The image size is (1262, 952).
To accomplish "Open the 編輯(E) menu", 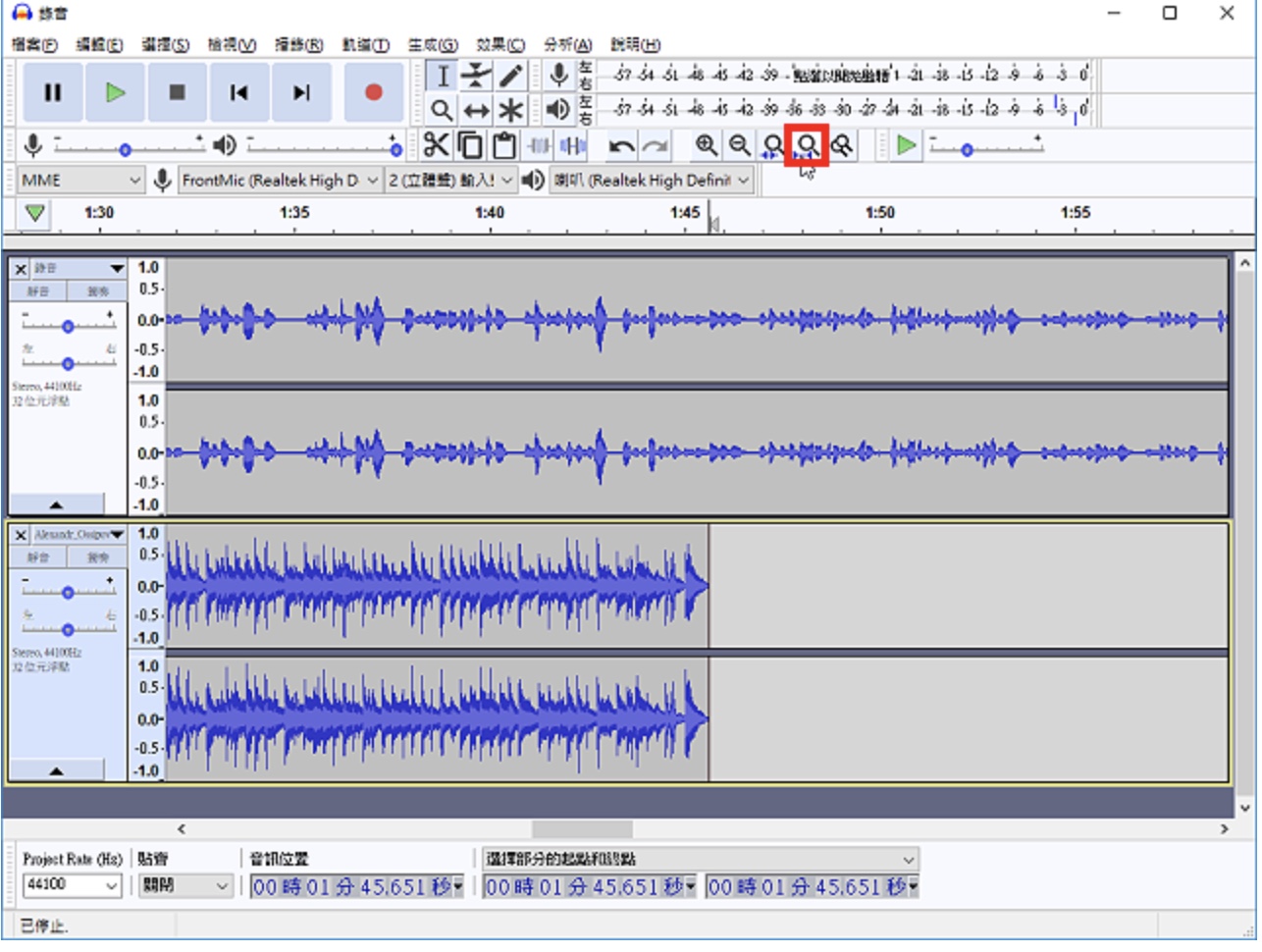I will click(x=99, y=45).
